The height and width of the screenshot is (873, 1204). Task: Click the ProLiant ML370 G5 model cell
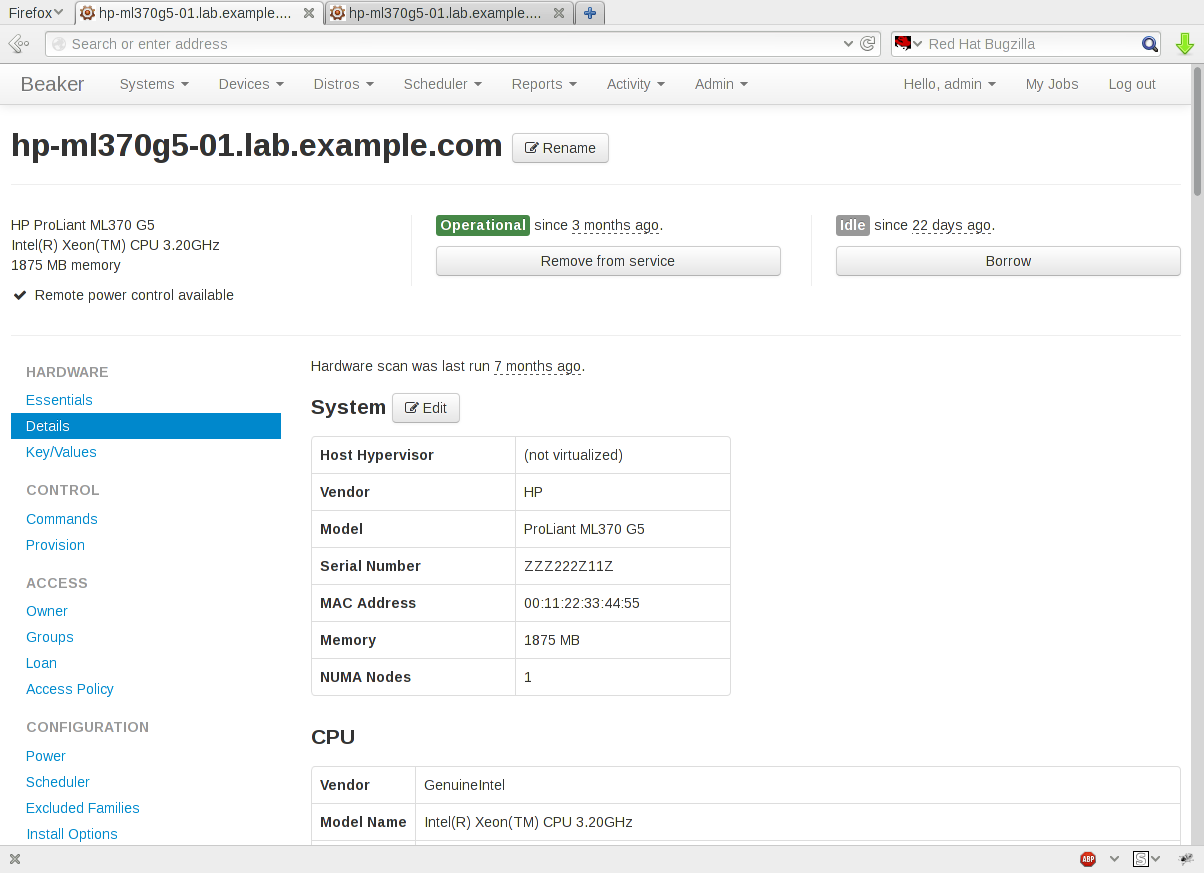(623, 529)
